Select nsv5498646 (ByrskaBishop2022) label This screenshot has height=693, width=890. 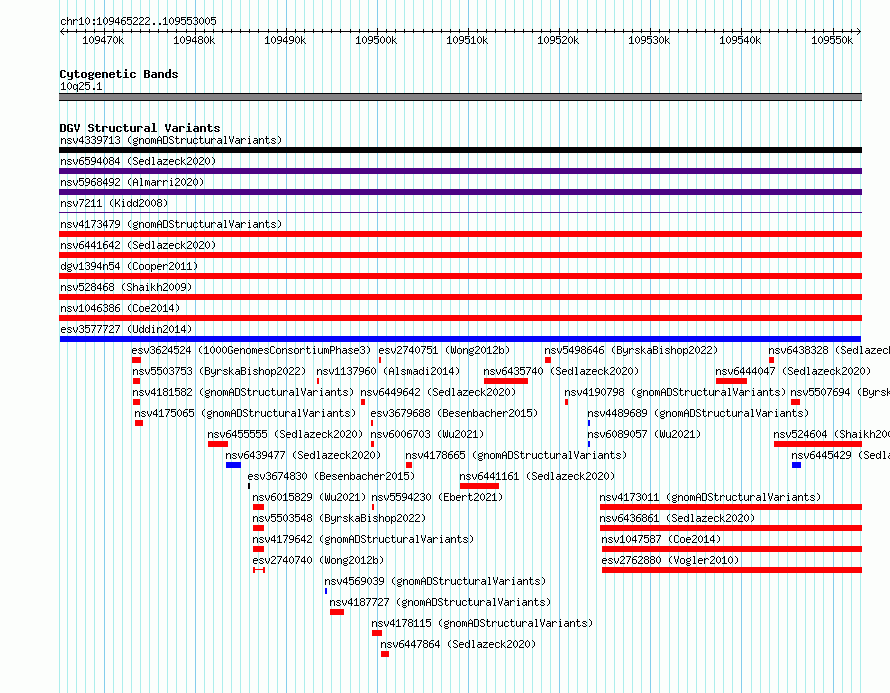(631, 350)
